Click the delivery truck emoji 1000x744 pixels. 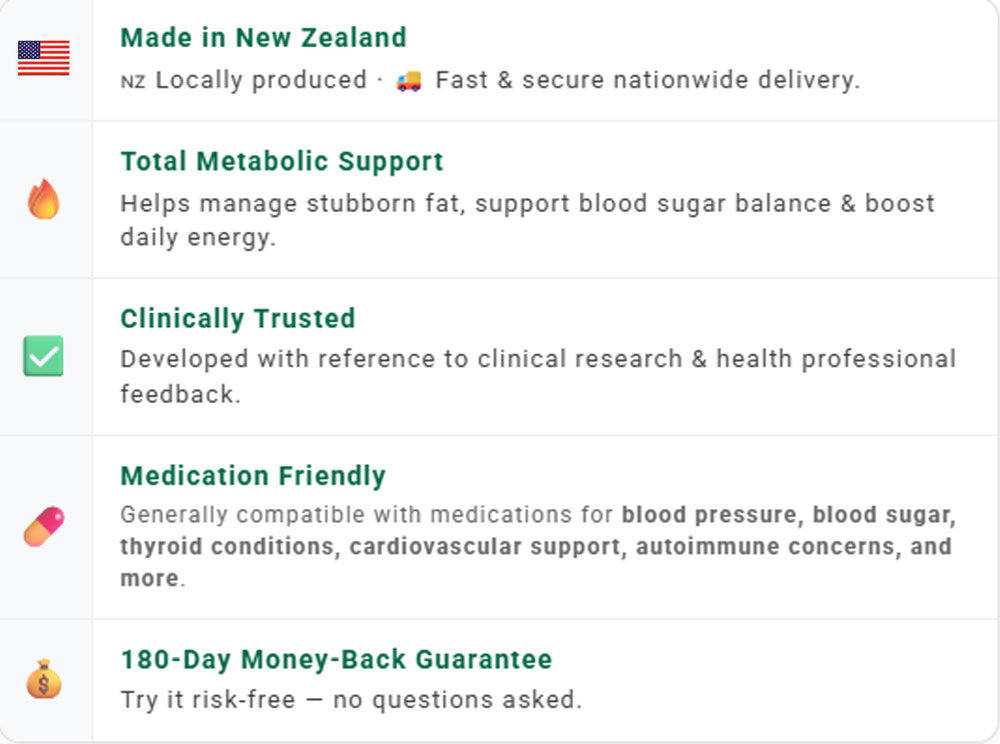point(408,81)
